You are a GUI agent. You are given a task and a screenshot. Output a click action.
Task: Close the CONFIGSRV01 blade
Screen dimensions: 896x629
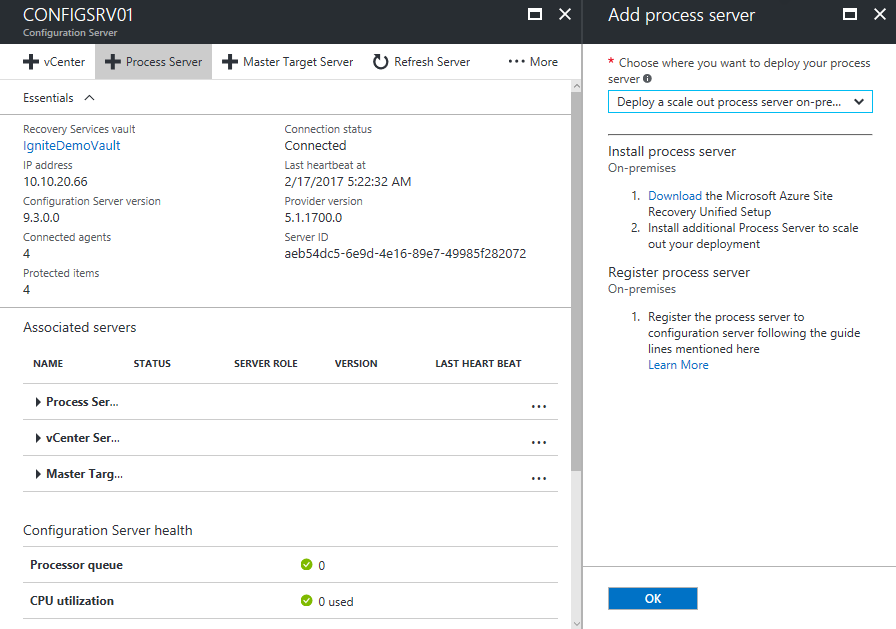point(565,15)
